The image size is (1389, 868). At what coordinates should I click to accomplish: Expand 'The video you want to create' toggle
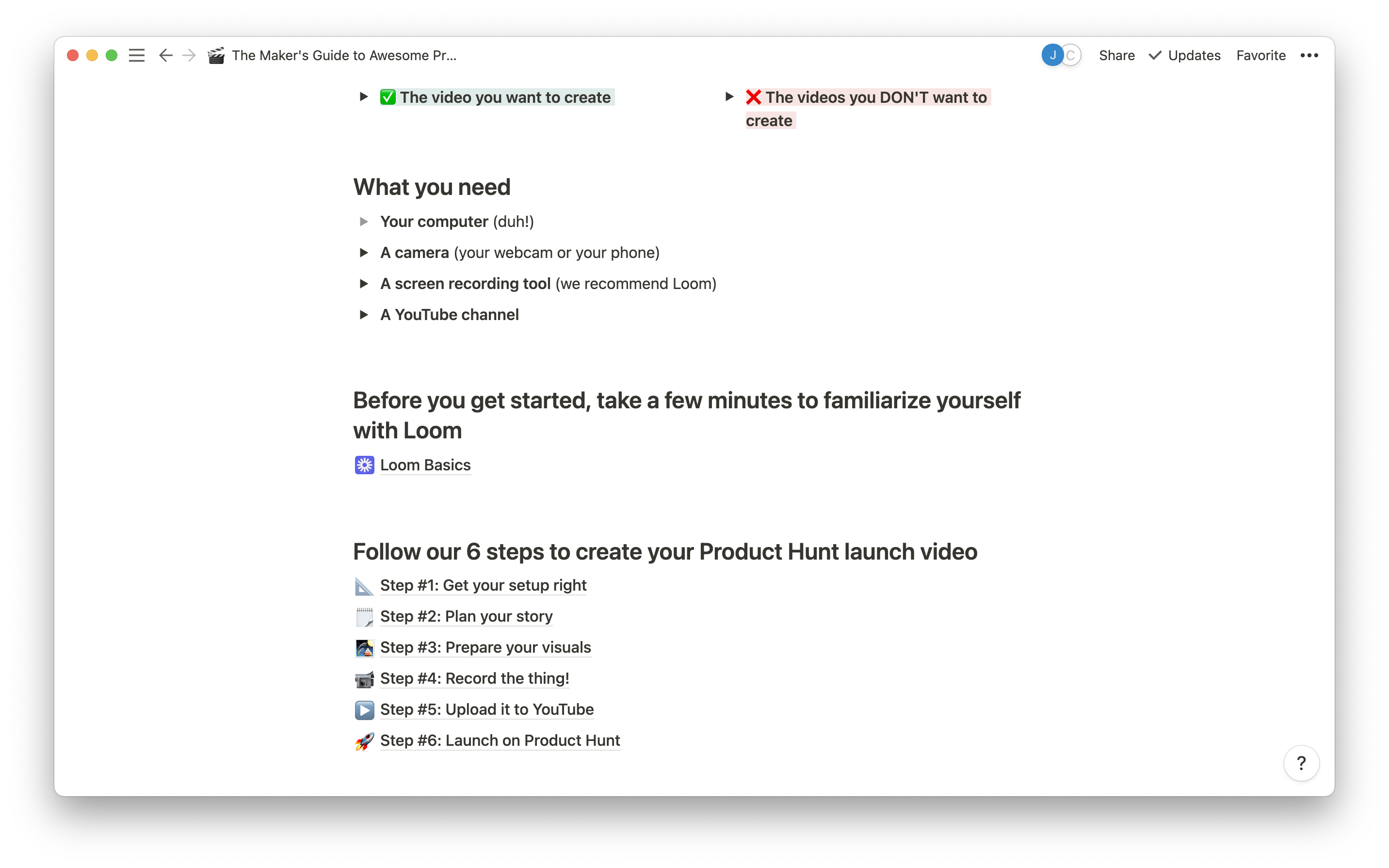point(363,97)
